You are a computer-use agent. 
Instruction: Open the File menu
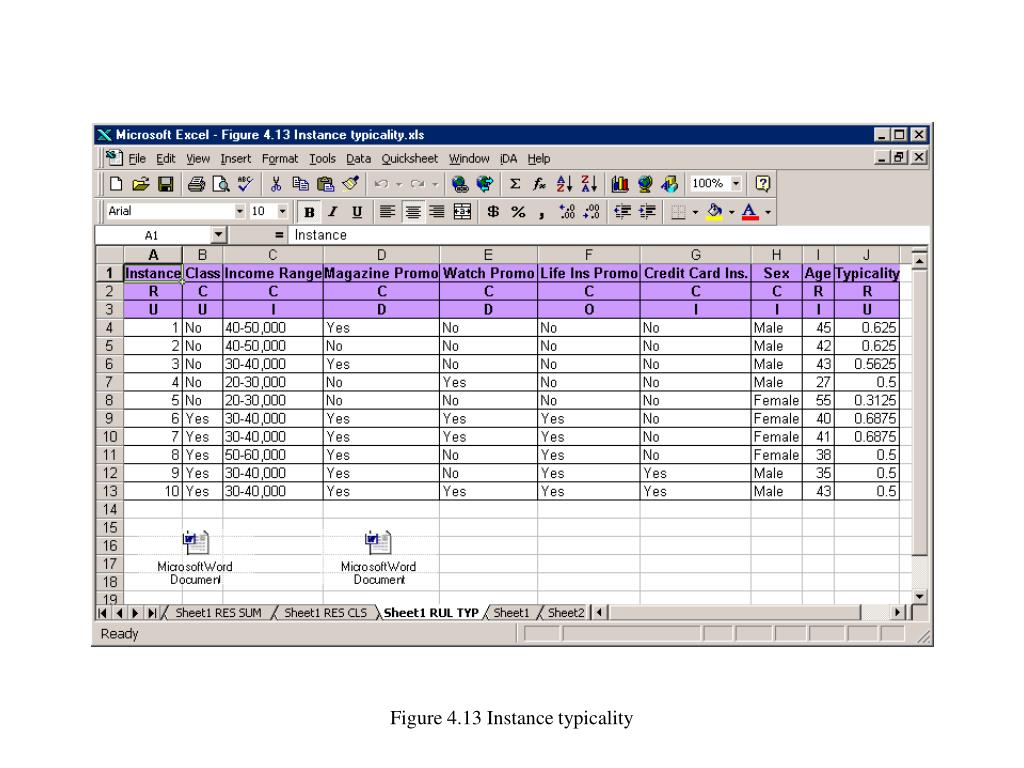tap(136, 159)
